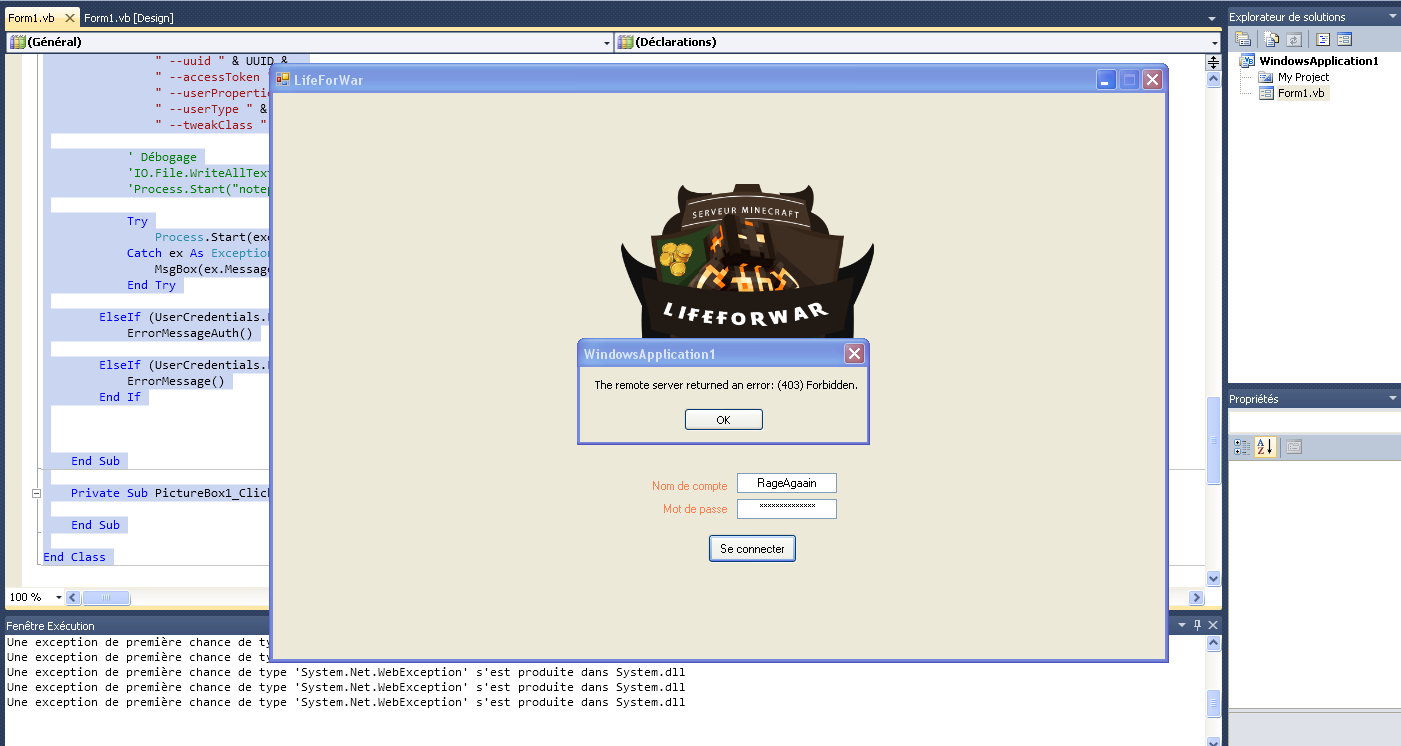Image resolution: width=1401 pixels, height=746 pixels.
Task: Click the Fenêtre Exécution panel title
Action: click(50, 625)
